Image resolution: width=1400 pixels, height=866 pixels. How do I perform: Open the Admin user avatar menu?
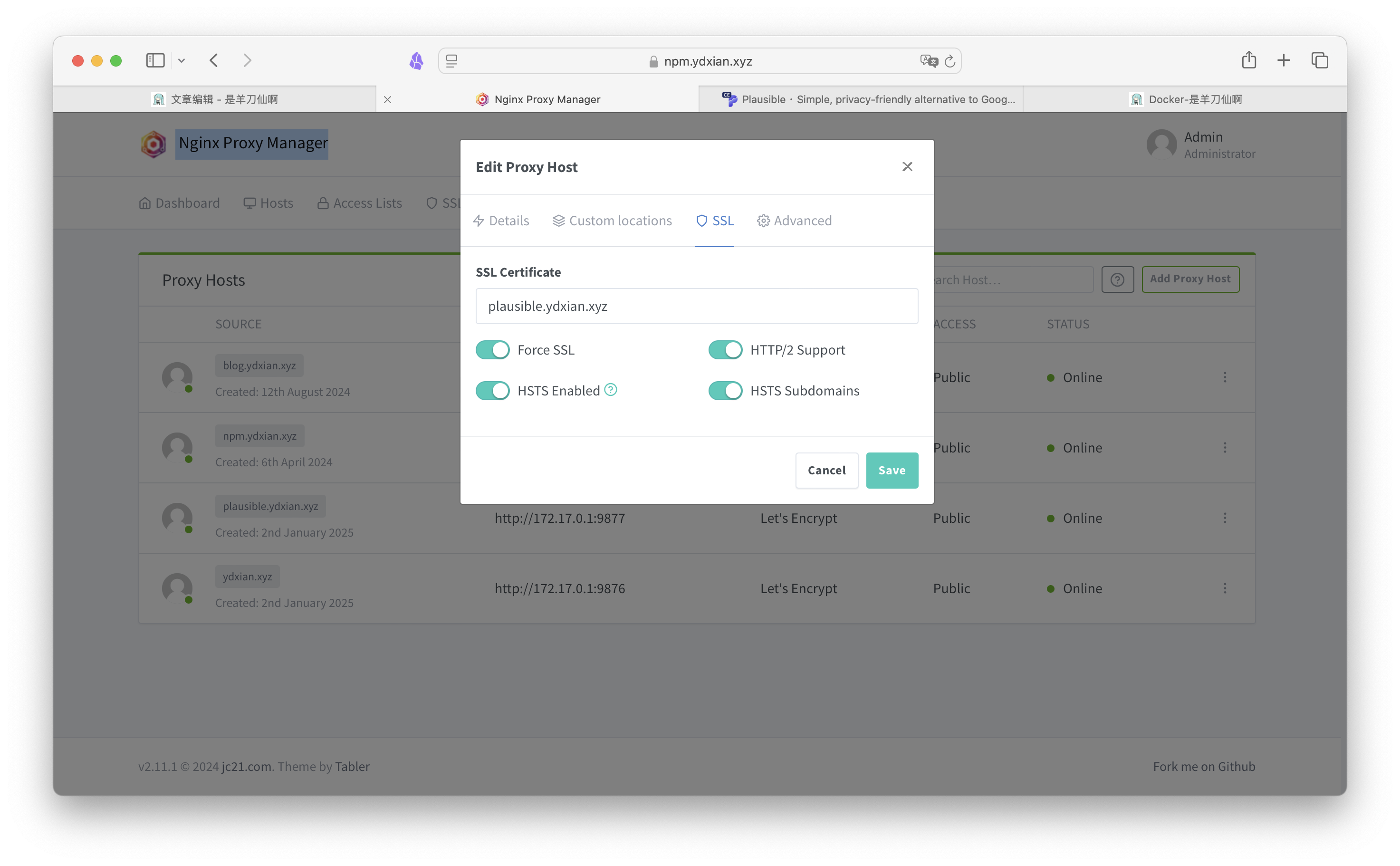coord(1161,144)
